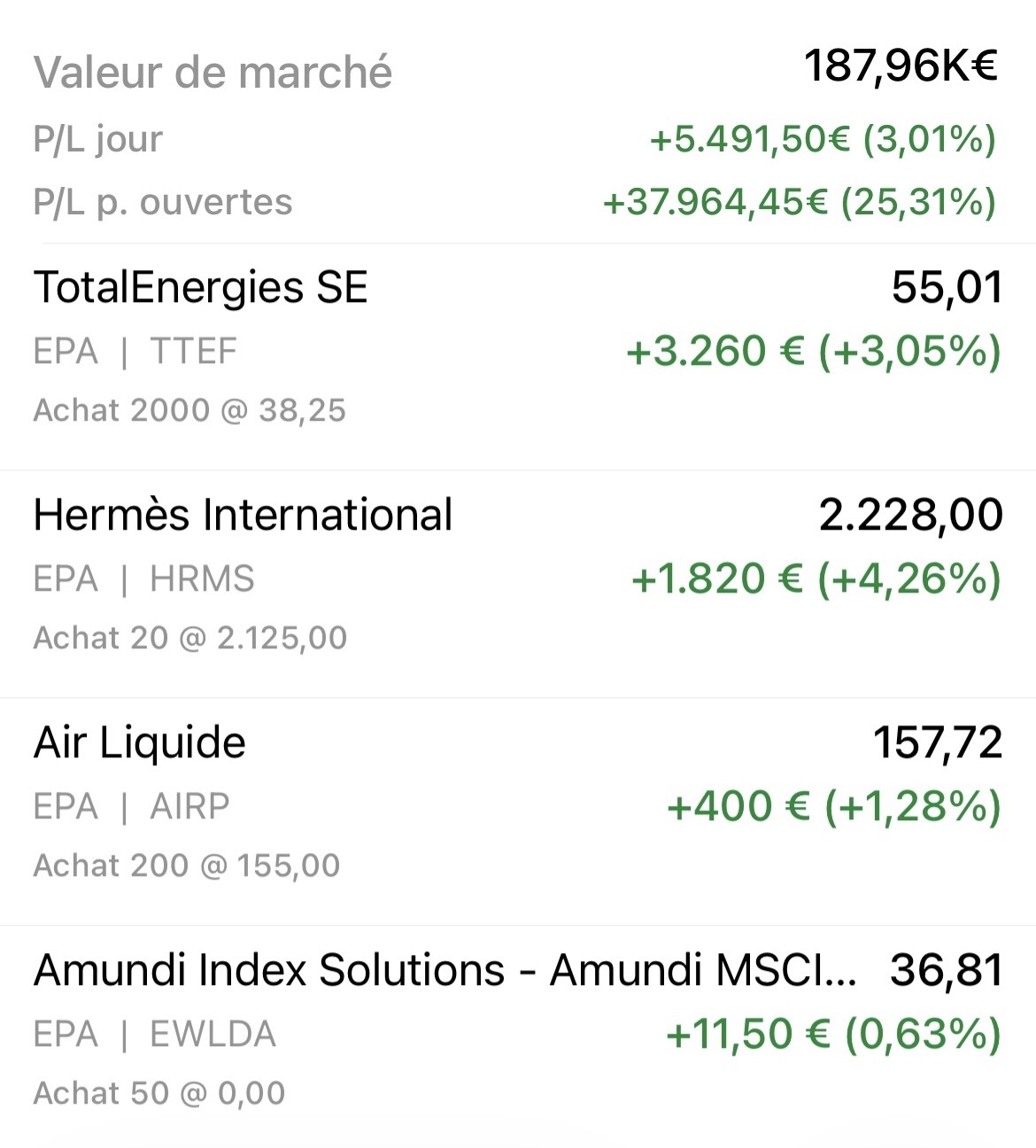The width and height of the screenshot is (1036, 1148).
Task: Tap the 187,96K€ market value
Action: pyautogui.click(x=901, y=66)
